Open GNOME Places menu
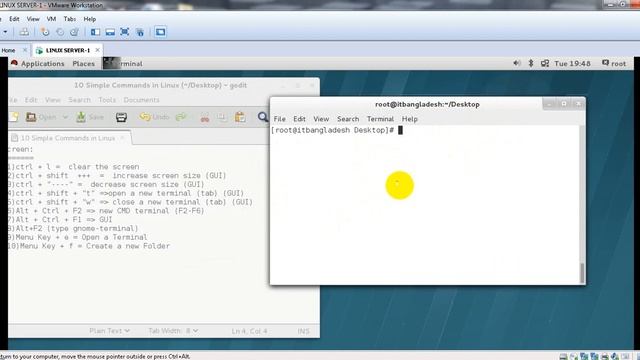The width and height of the screenshot is (640, 360). click(x=83, y=64)
